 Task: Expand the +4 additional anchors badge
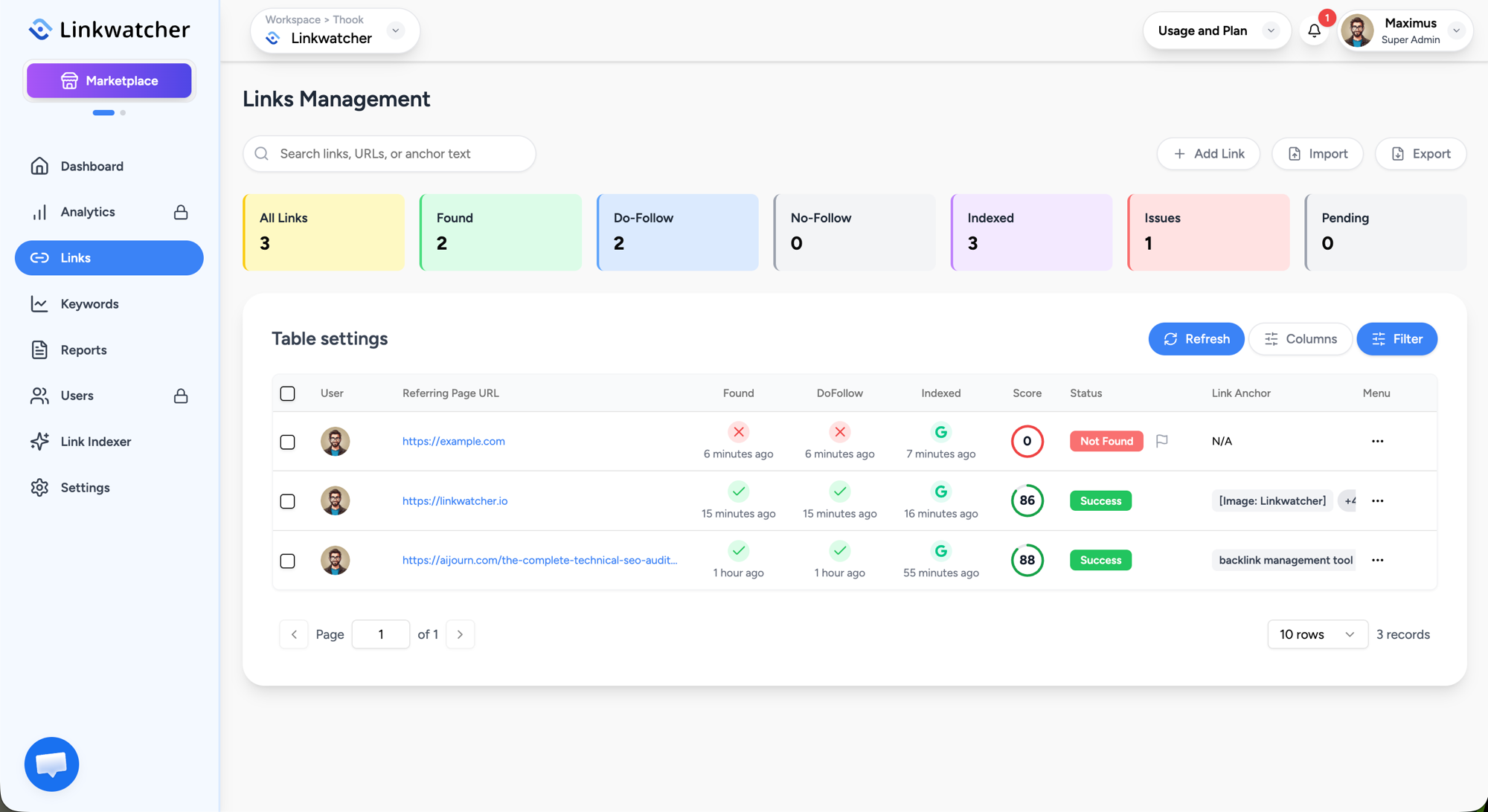(x=1348, y=500)
